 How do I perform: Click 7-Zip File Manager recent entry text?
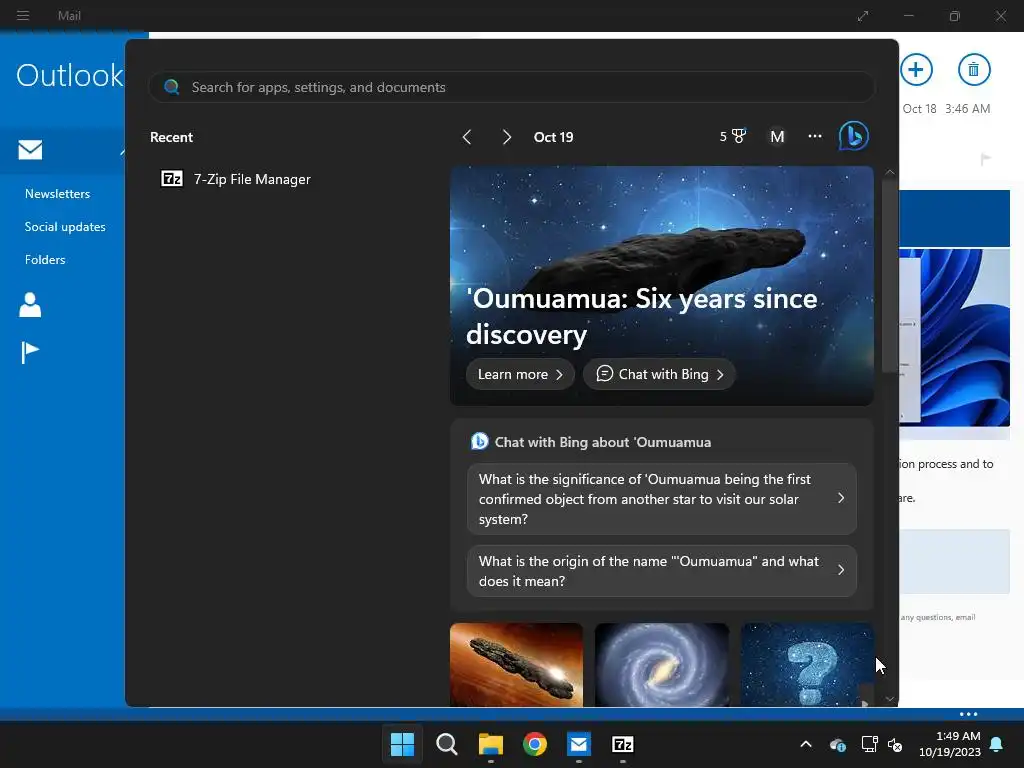(x=252, y=179)
